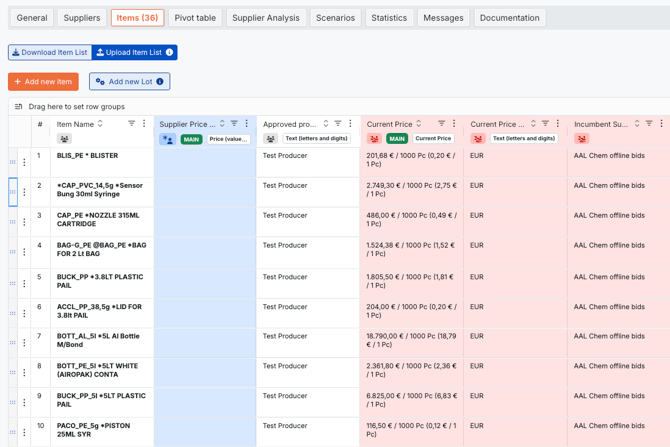Select item PACO_PE_5g PISTON 25ML SYR

tap(93, 430)
